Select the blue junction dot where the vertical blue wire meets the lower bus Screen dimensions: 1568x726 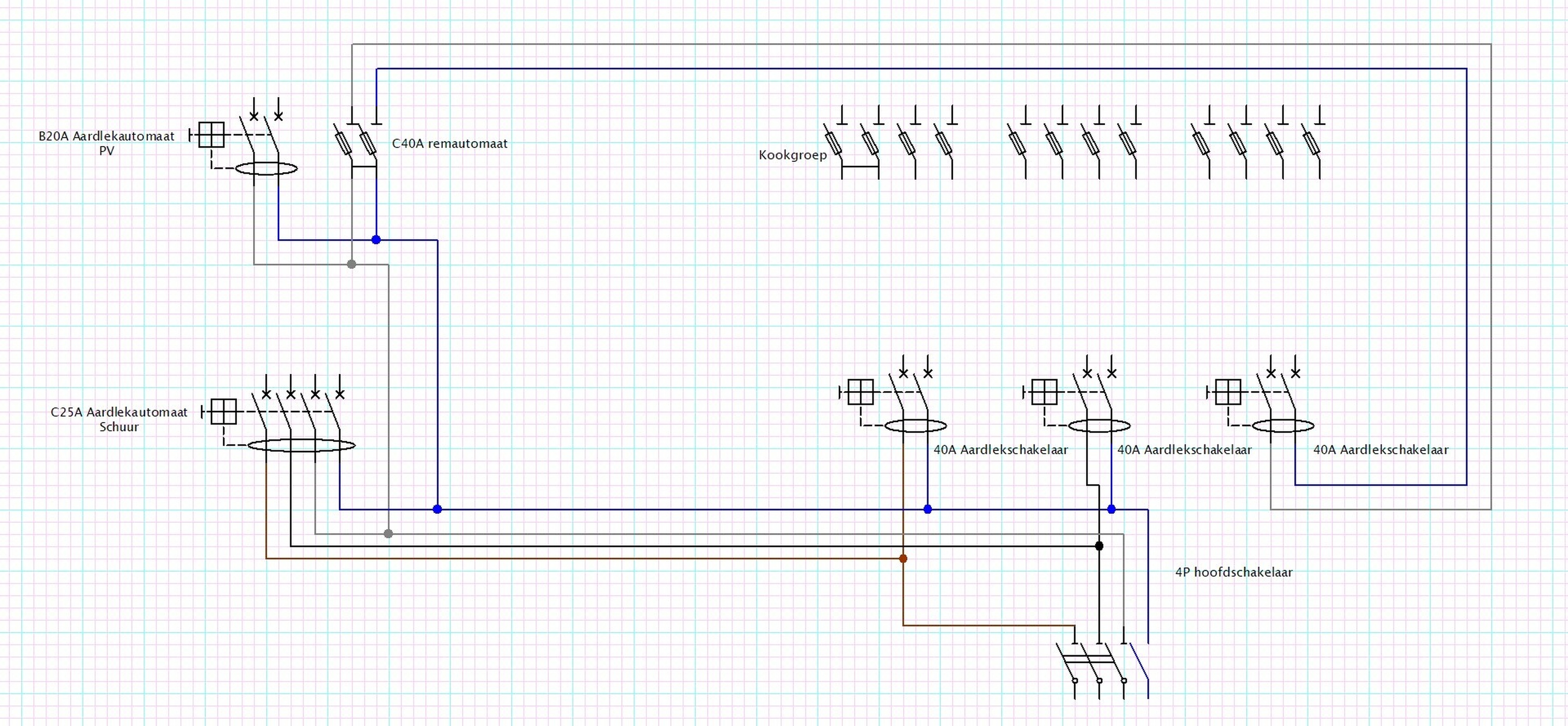(x=437, y=509)
